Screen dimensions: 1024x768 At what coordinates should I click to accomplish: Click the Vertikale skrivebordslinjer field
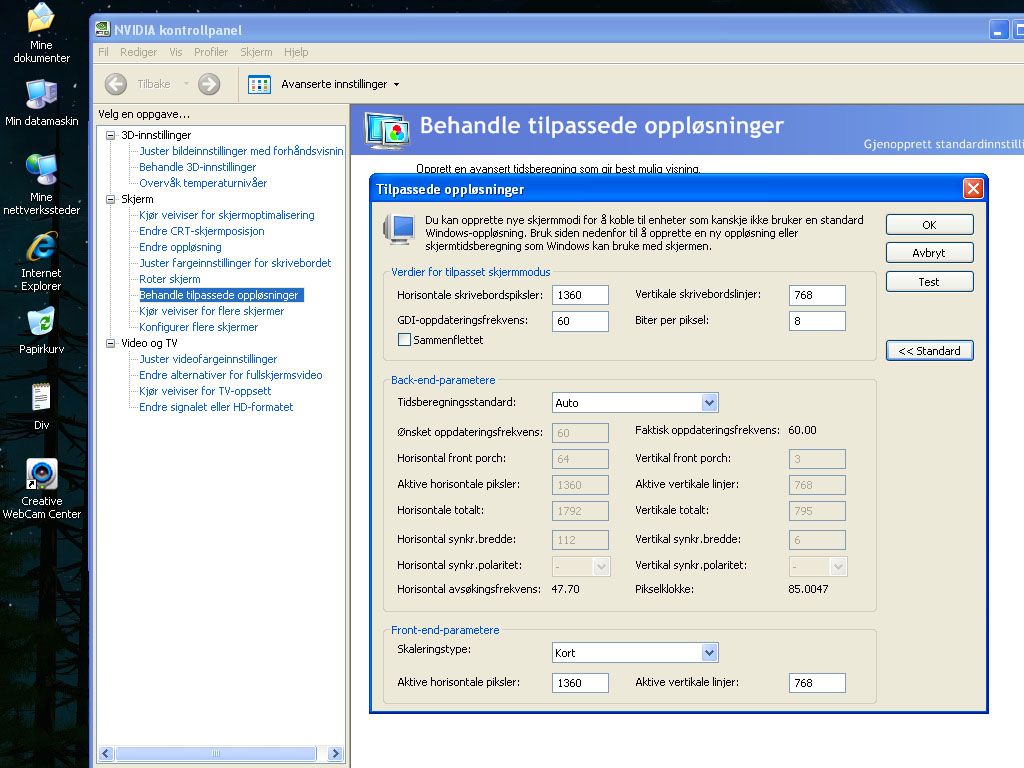817,295
